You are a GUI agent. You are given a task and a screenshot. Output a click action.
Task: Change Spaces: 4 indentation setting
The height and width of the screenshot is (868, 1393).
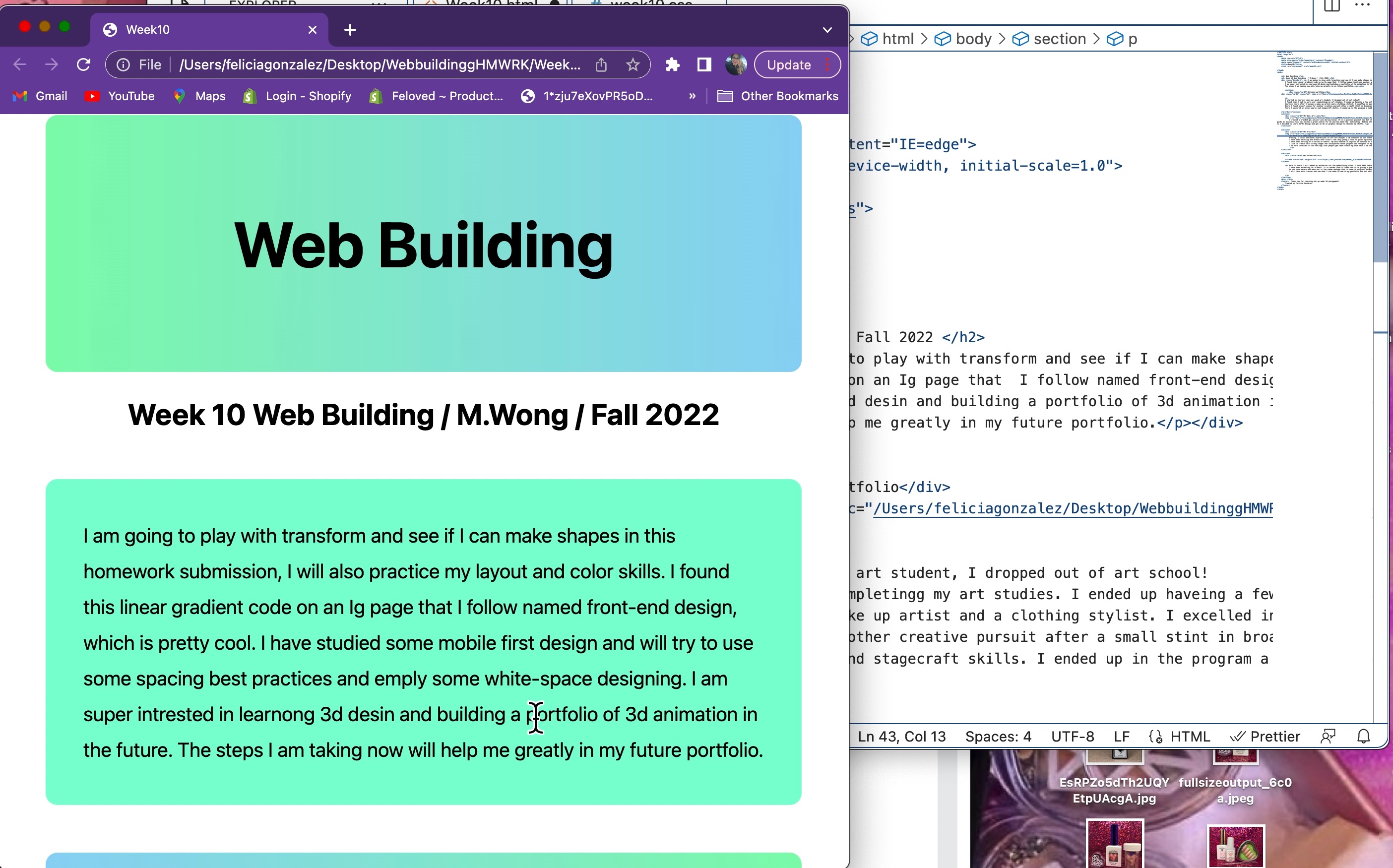click(x=998, y=736)
